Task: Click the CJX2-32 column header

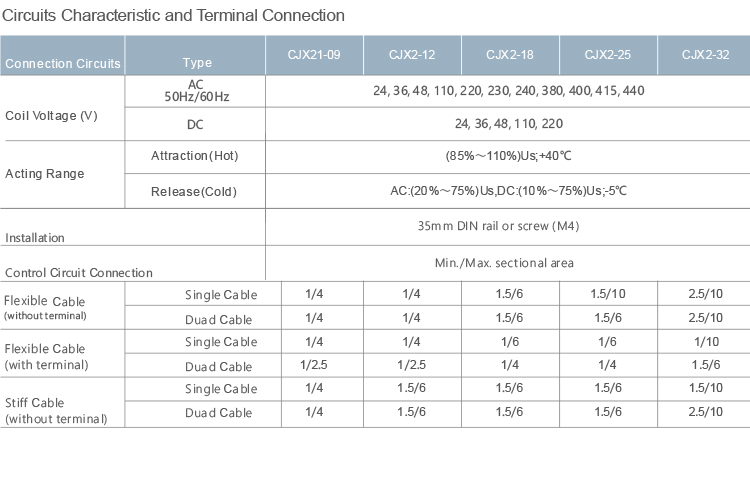Action: point(704,55)
